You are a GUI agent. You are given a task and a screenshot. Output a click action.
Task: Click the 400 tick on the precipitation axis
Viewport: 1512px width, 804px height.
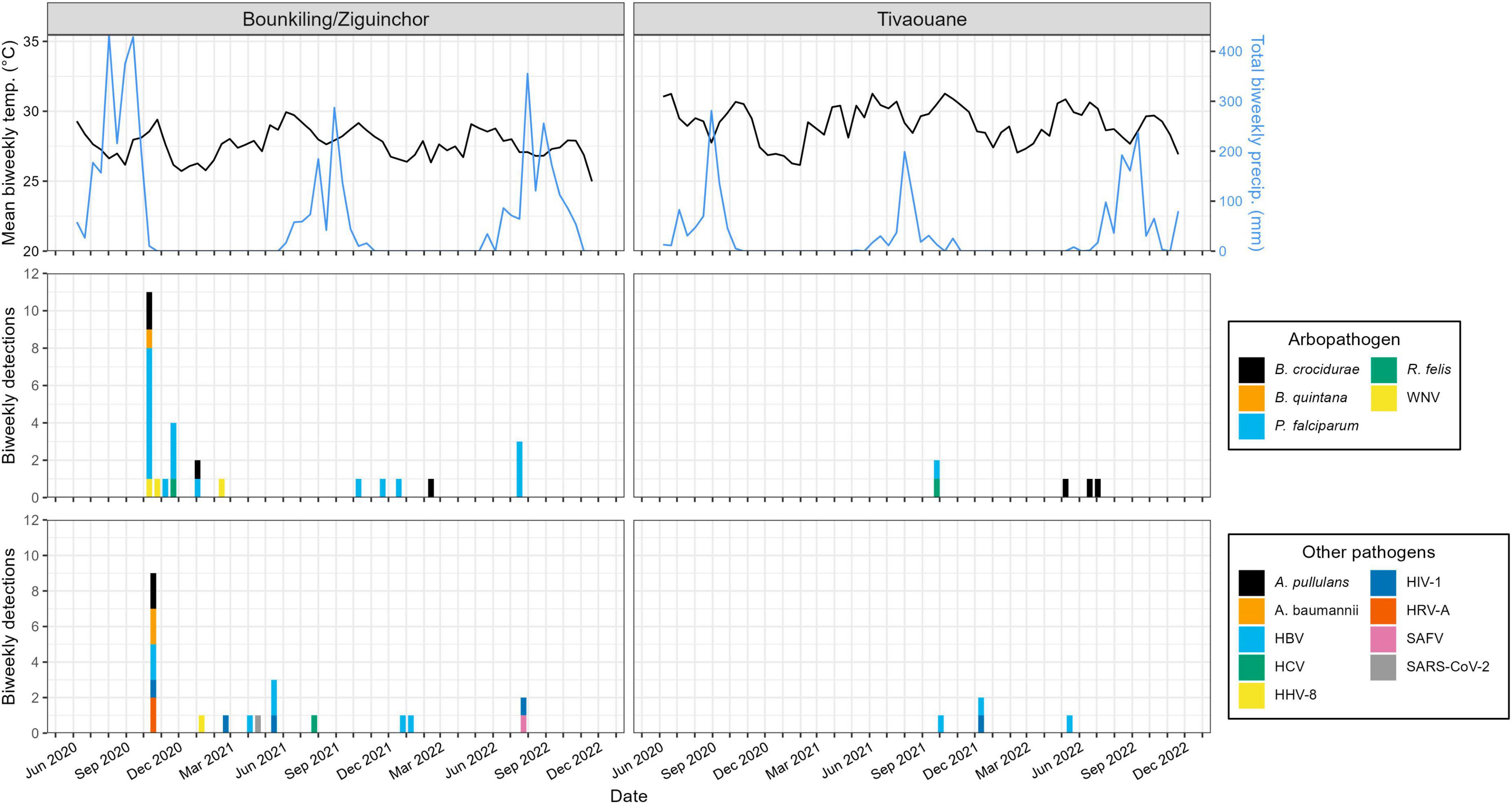[1230, 52]
